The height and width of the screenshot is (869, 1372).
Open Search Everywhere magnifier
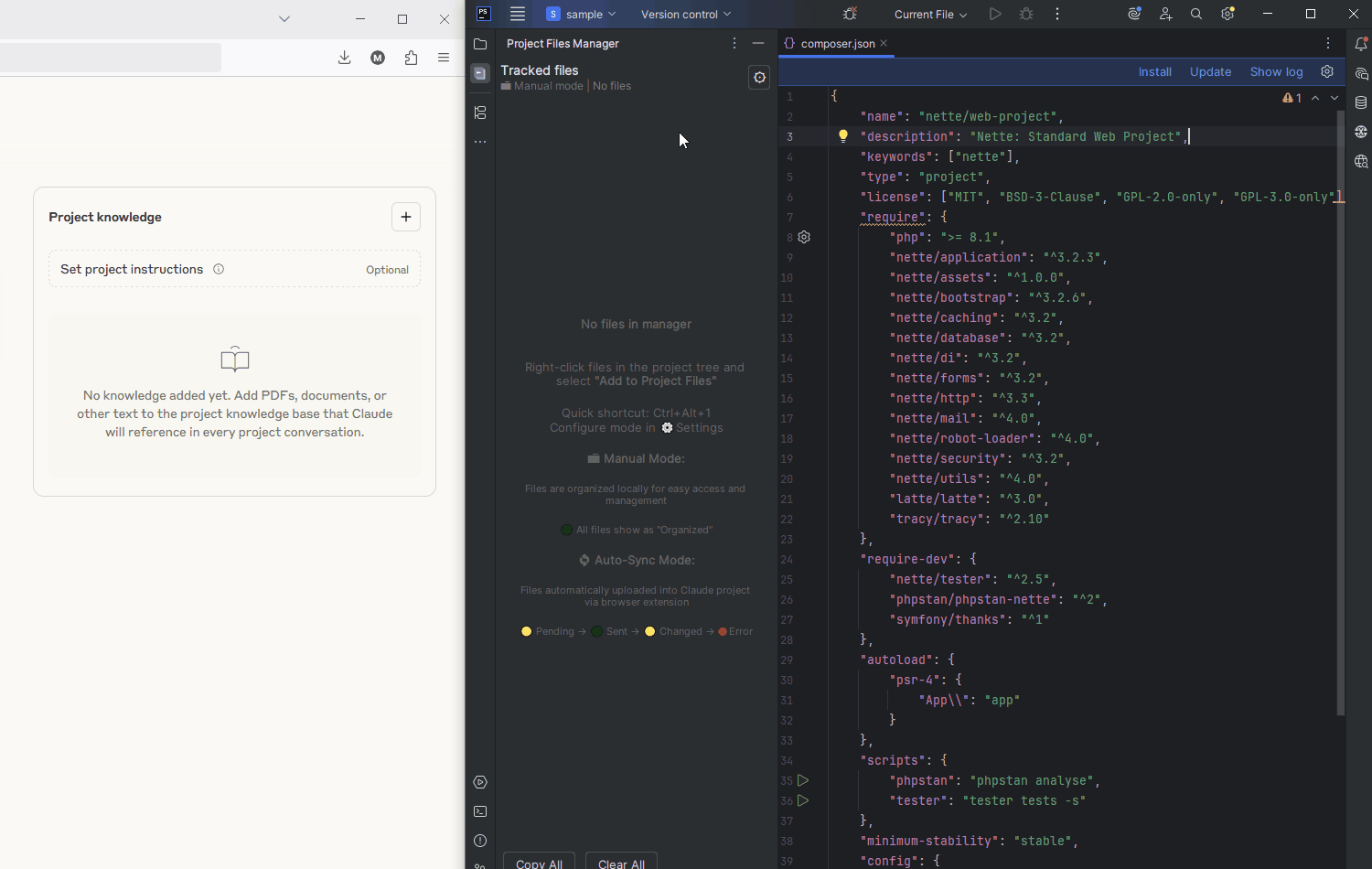coord(1196,14)
